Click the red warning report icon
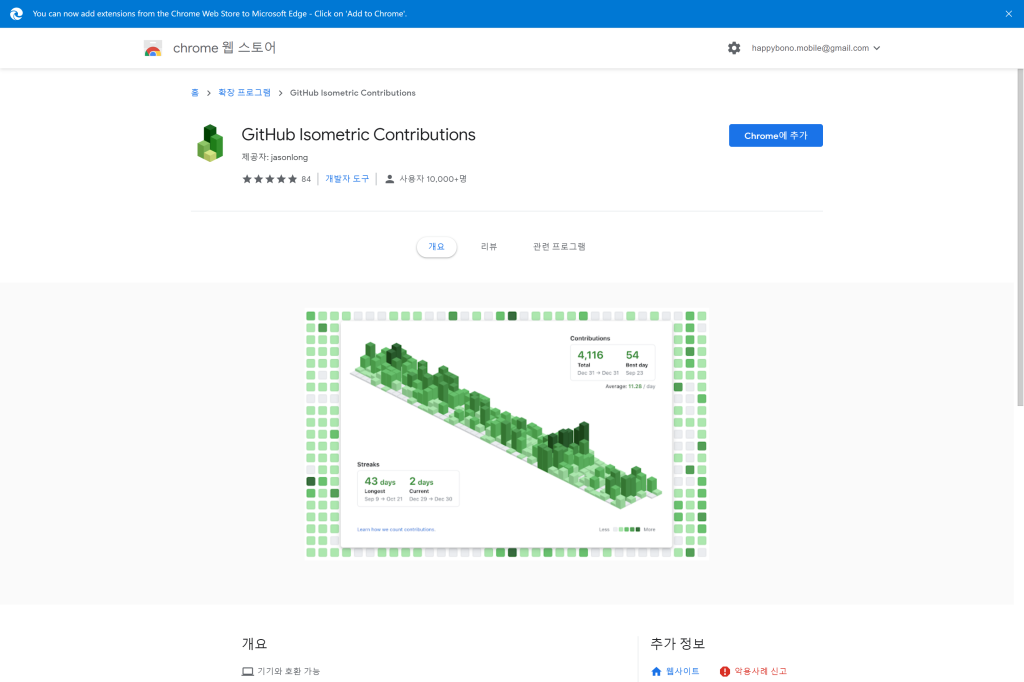Image resolution: width=1024 pixels, height=682 pixels. point(725,672)
